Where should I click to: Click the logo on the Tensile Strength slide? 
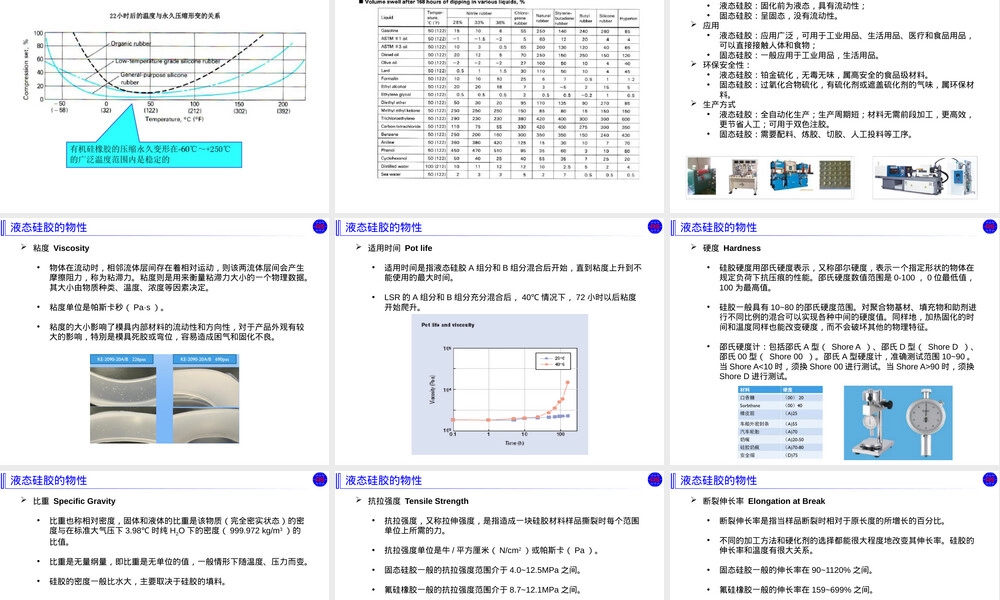654,479
